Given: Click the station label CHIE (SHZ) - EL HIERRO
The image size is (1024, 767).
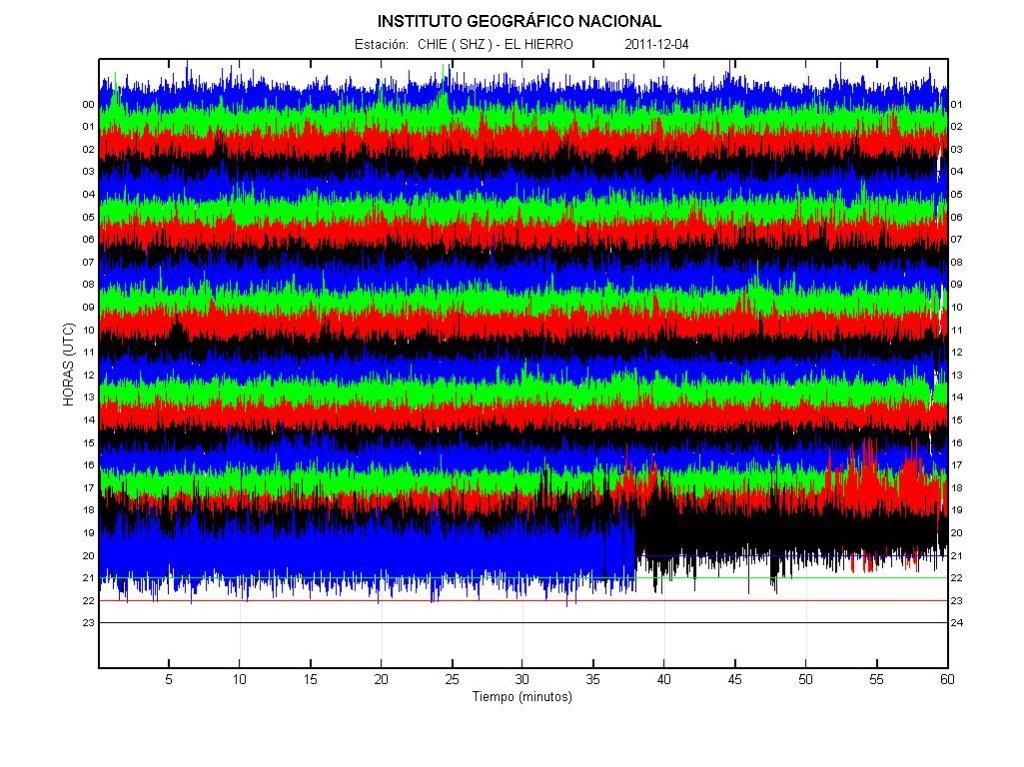Looking at the screenshot, I should 464,45.
